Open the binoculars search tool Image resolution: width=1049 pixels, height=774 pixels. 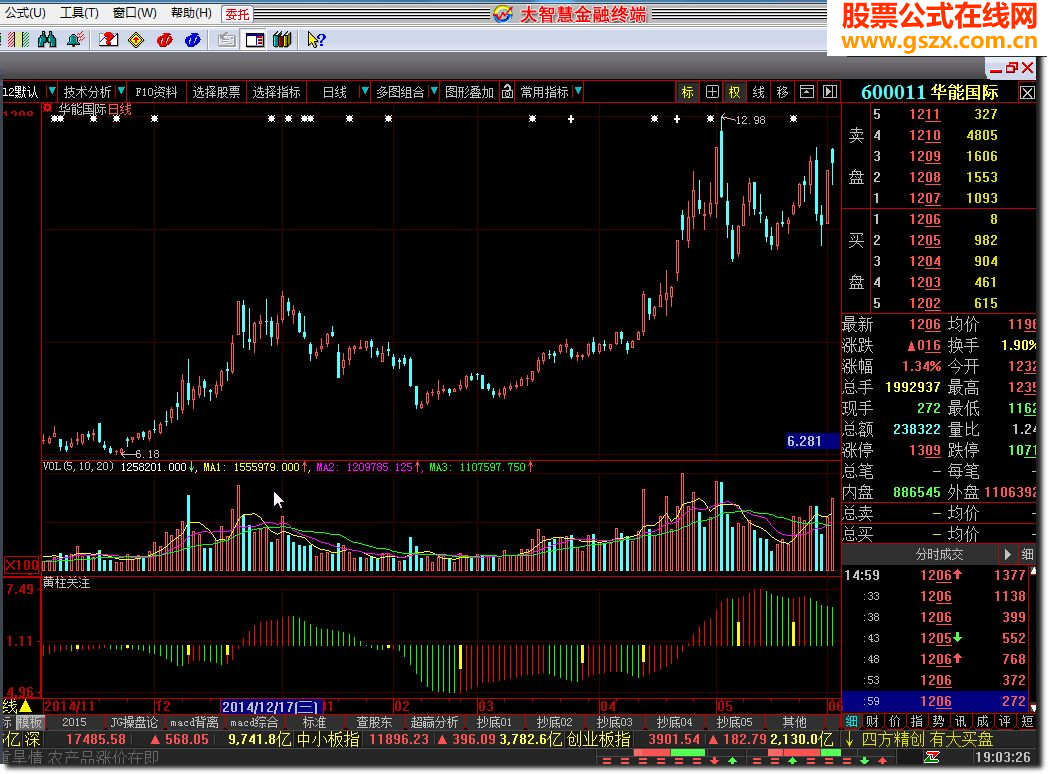click(x=47, y=40)
